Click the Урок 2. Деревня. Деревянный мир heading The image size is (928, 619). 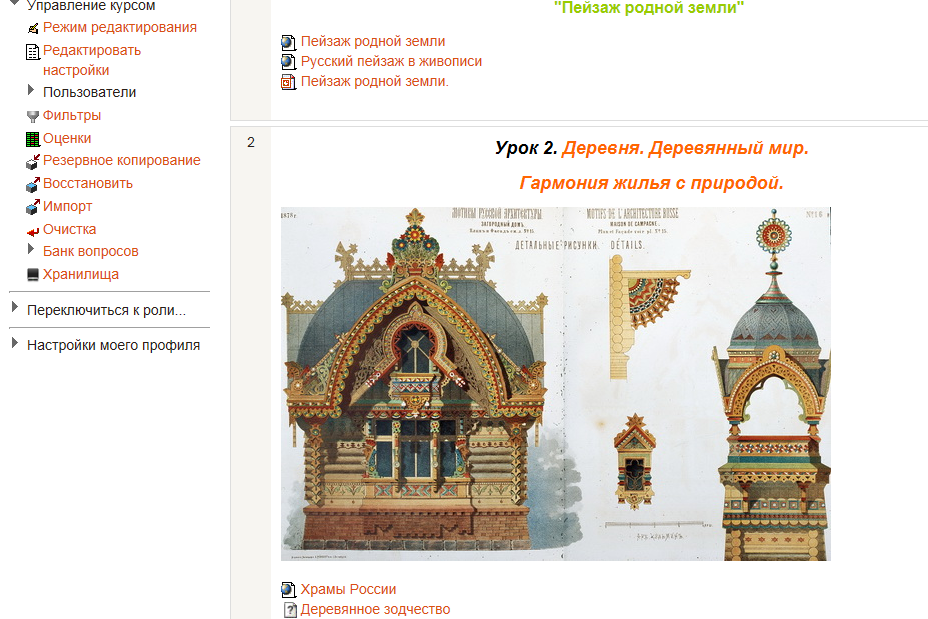pyautogui.click(x=652, y=148)
